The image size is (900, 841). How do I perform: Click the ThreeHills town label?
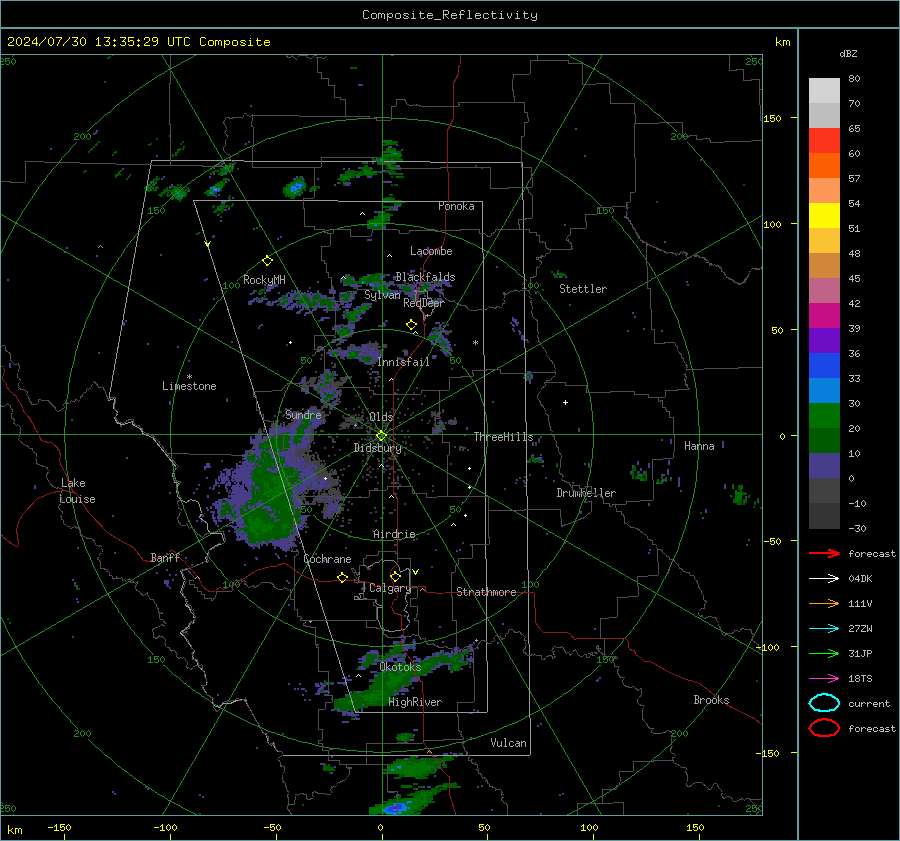click(x=503, y=437)
